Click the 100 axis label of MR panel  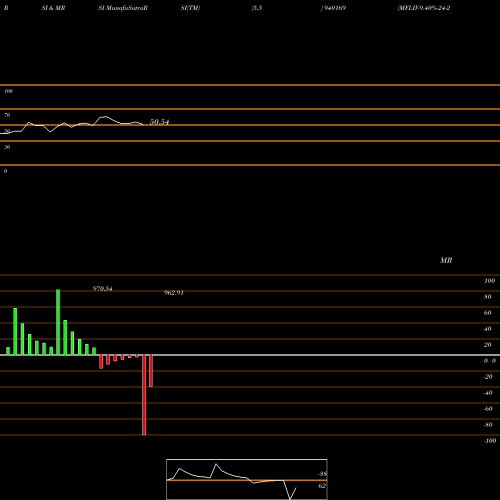(489, 281)
